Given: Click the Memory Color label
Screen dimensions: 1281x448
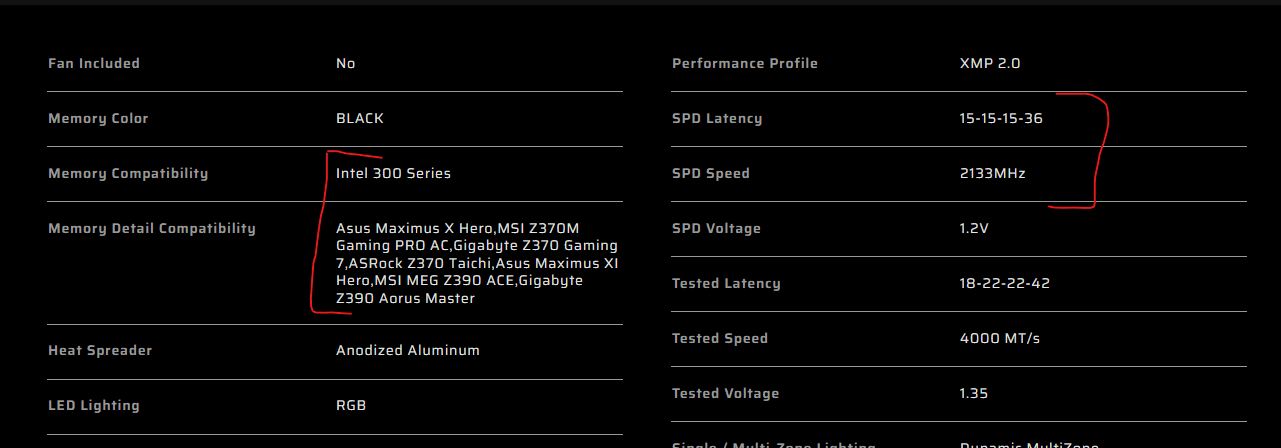Looking at the screenshot, I should [98, 118].
